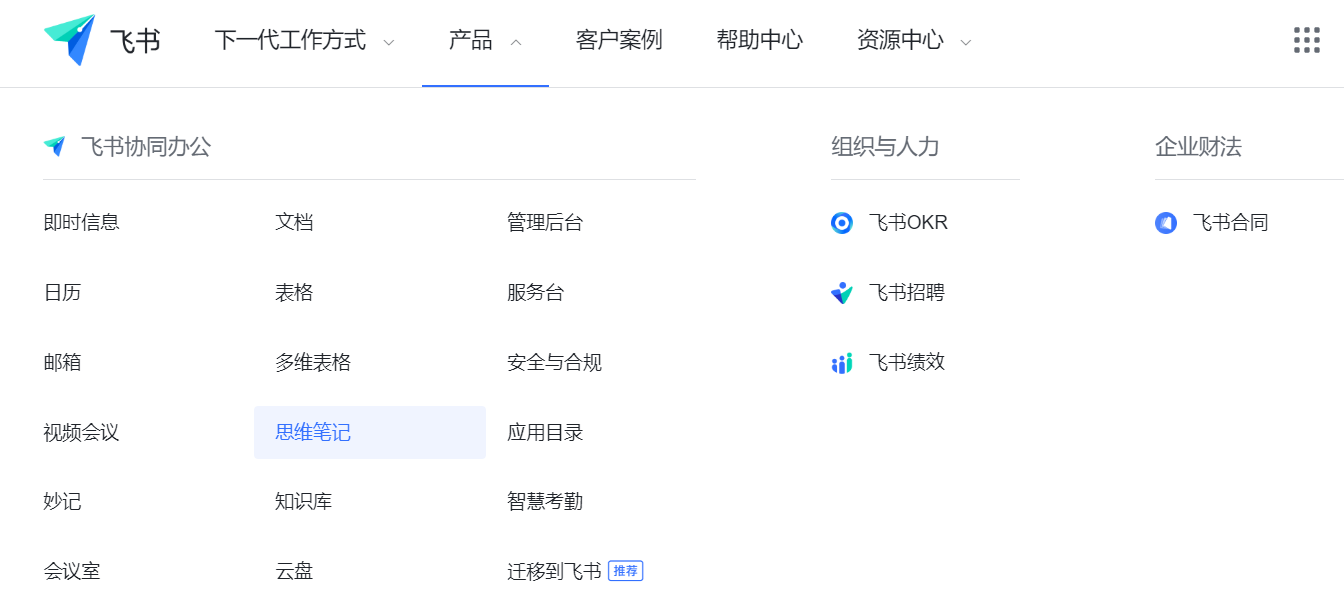
Task: Click the Feishu OKR circular icon
Action: point(842,223)
